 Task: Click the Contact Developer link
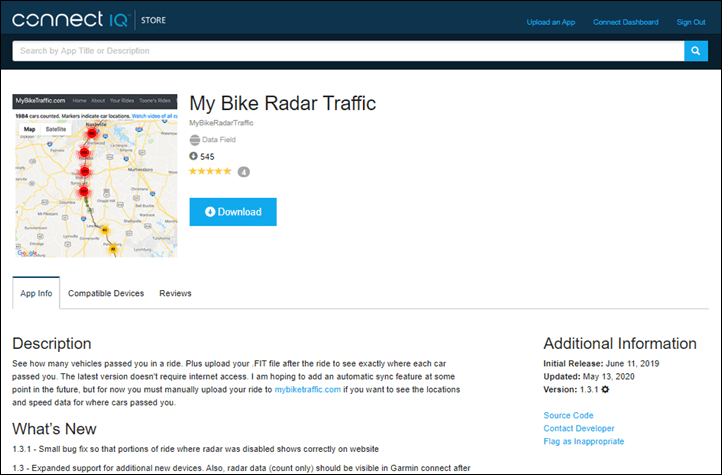click(x=579, y=428)
